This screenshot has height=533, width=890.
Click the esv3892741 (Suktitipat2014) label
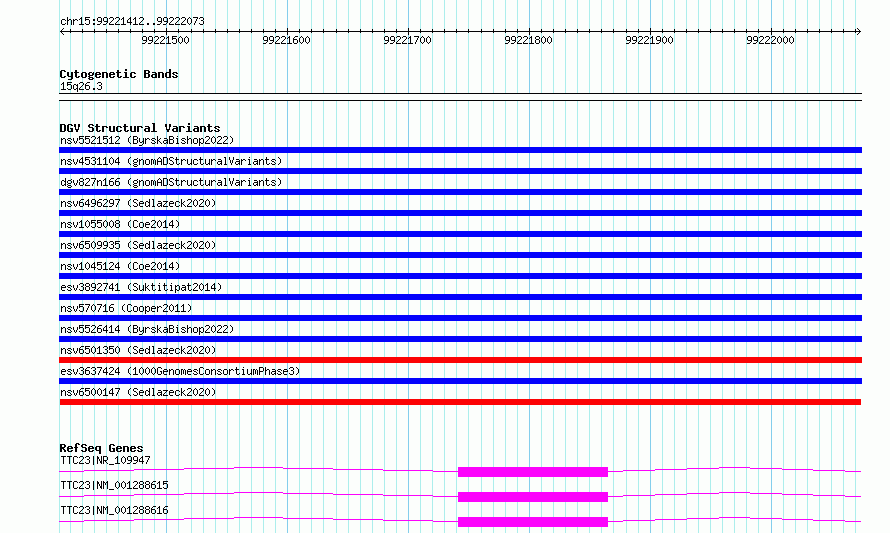[141, 287]
